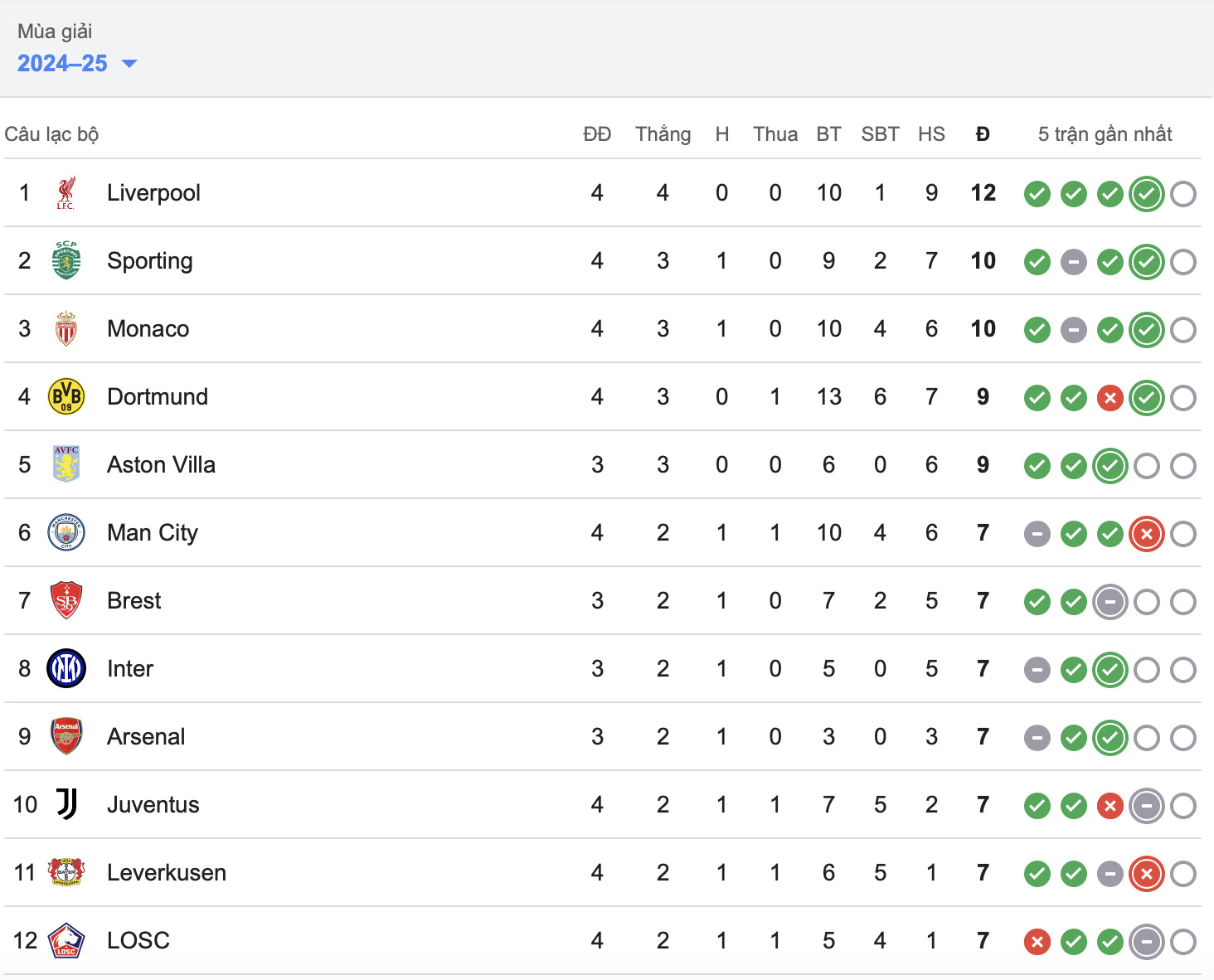Click the Đ points column header
1214x980 pixels.
(x=983, y=134)
